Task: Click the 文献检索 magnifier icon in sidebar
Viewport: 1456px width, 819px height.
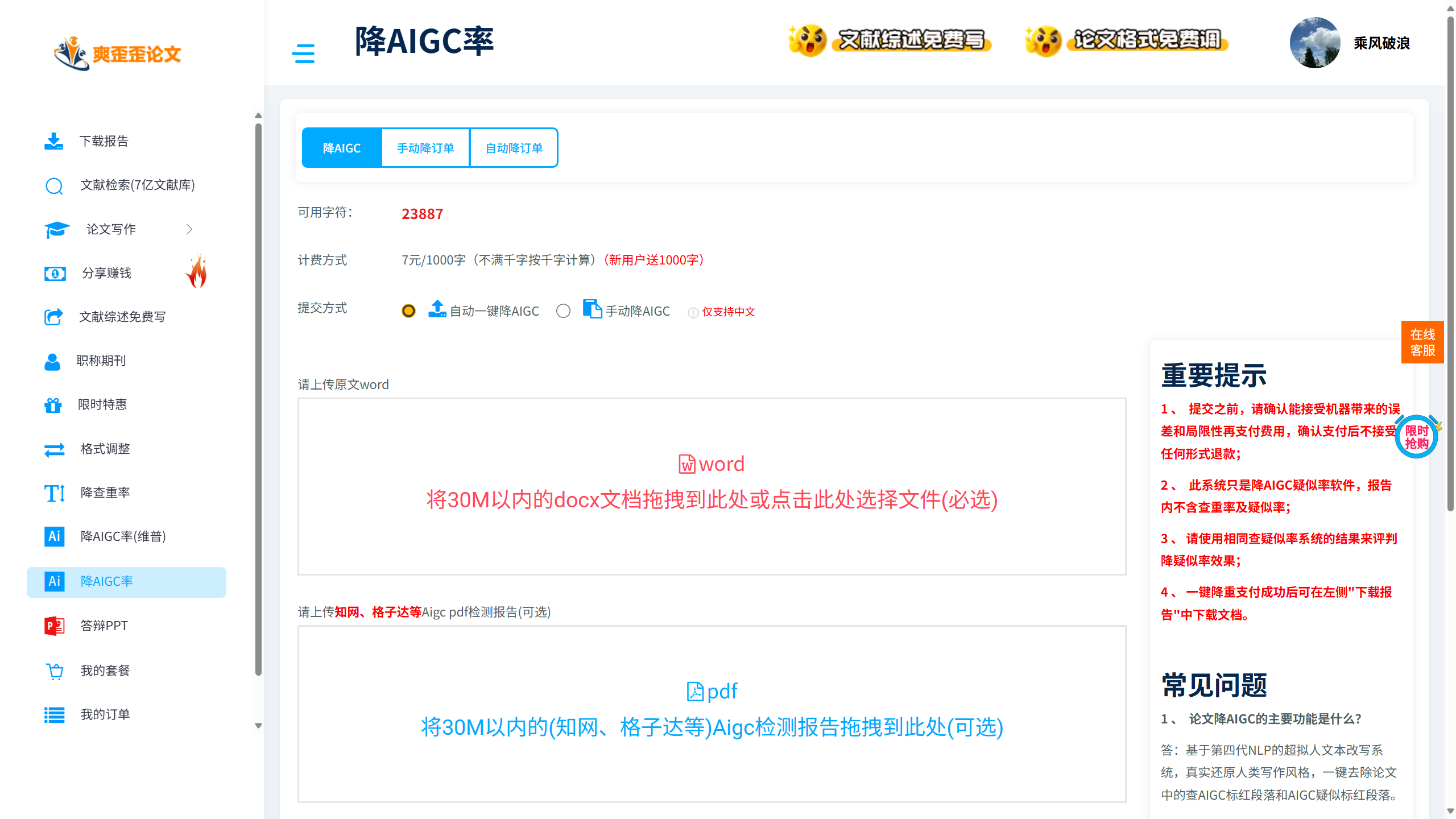Action: click(x=54, y=185)
